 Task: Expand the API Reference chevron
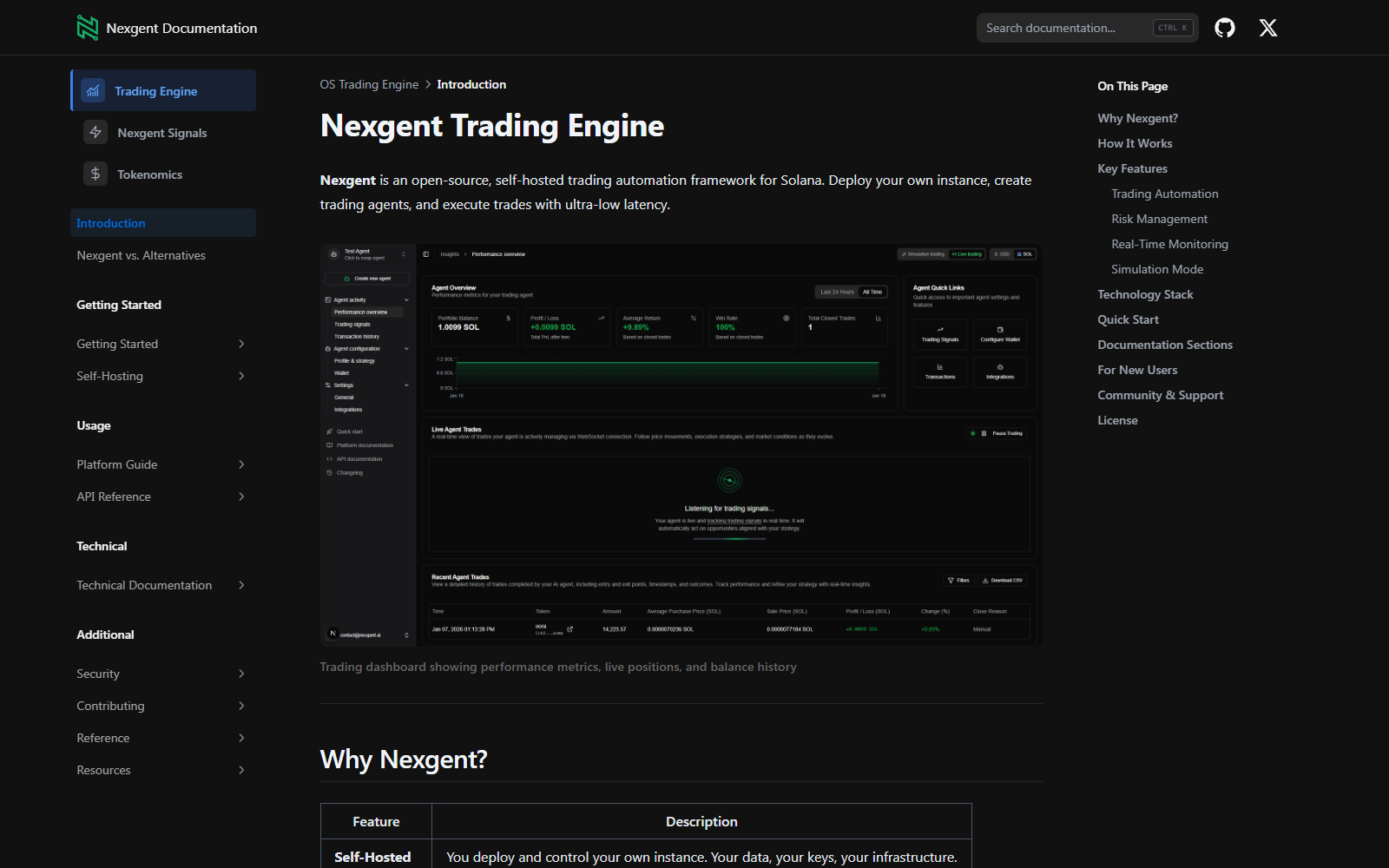click(x=241, y=496)
